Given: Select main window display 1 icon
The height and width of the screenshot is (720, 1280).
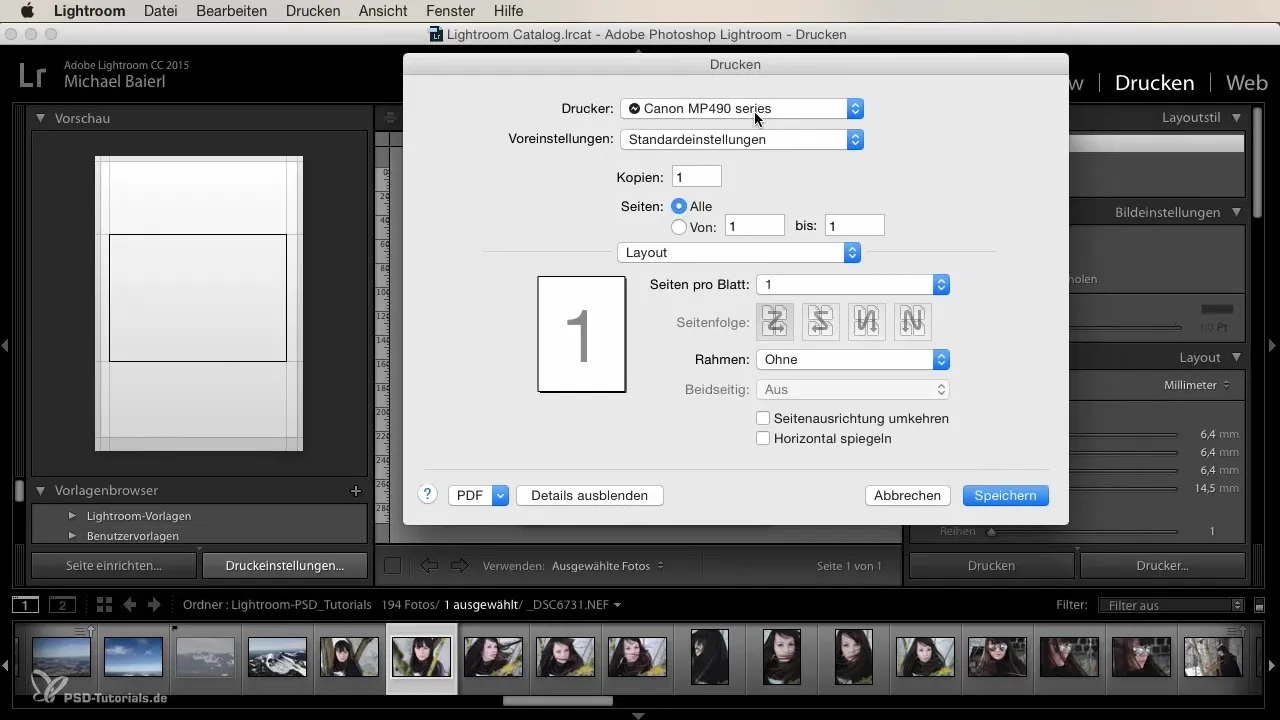Looking at the screenshot, I should [x=26, y=604].
